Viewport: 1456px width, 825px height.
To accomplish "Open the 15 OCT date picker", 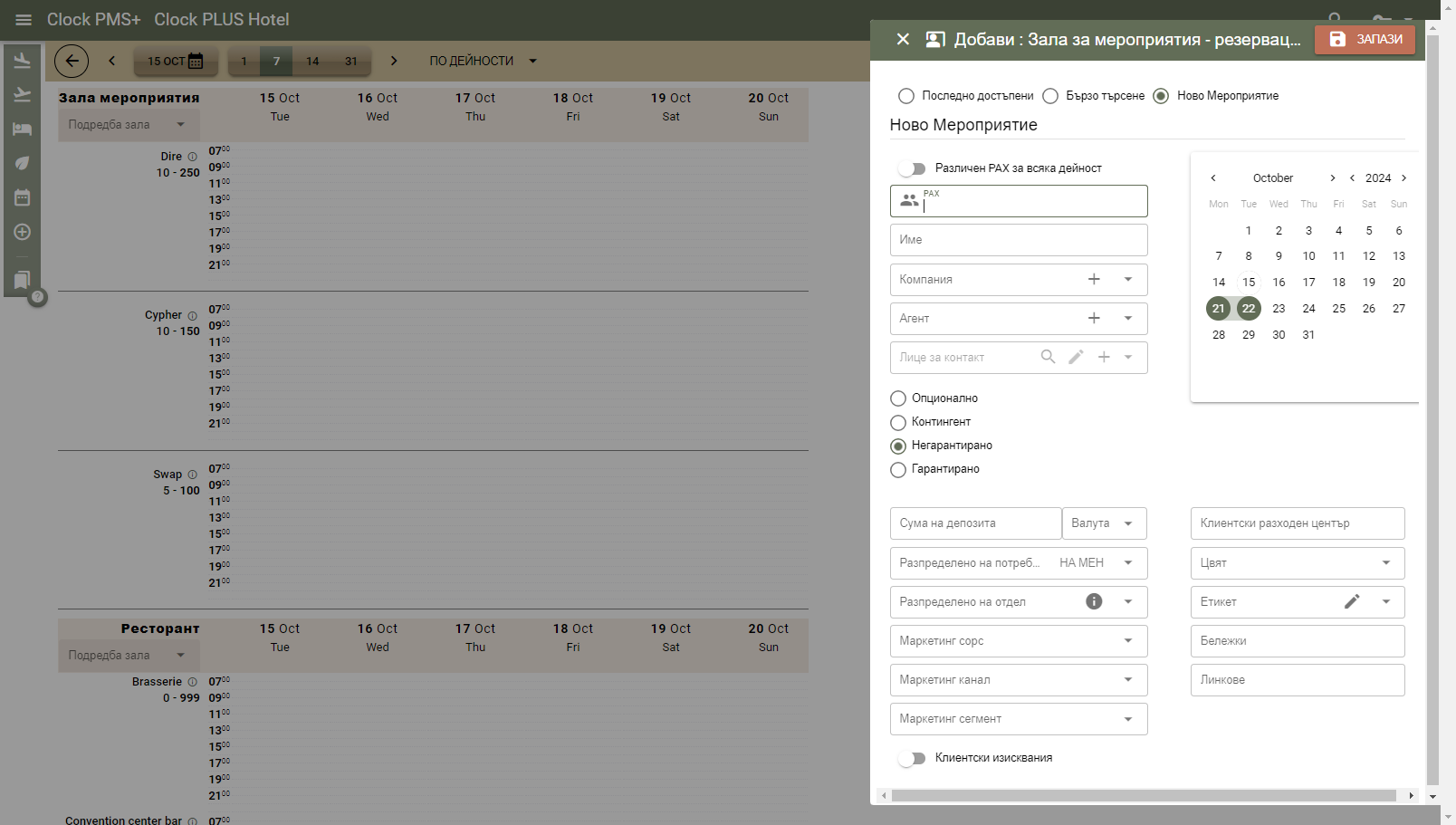I will 176,61.
